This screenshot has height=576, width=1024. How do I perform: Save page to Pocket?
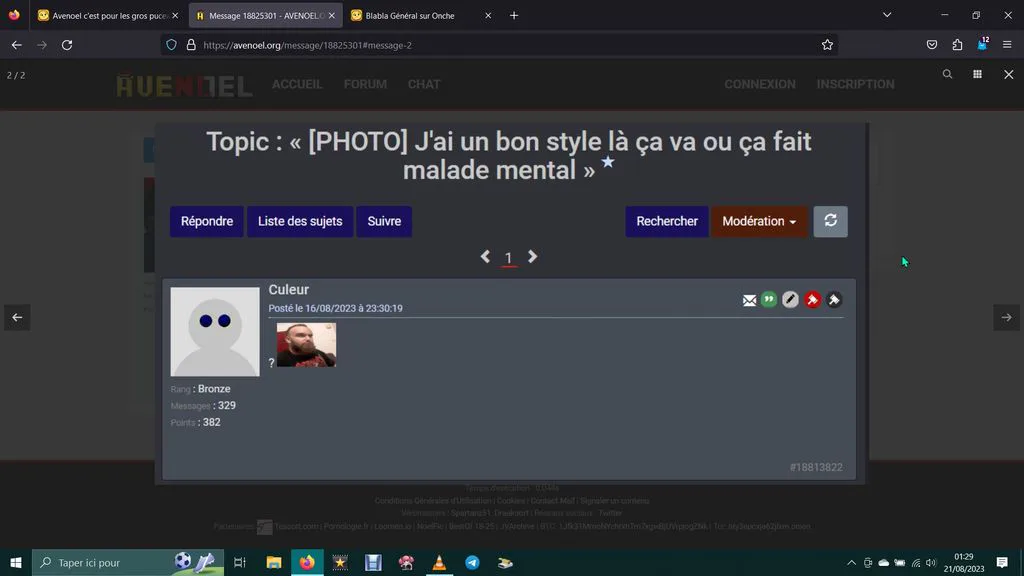(x=932, y=45)
